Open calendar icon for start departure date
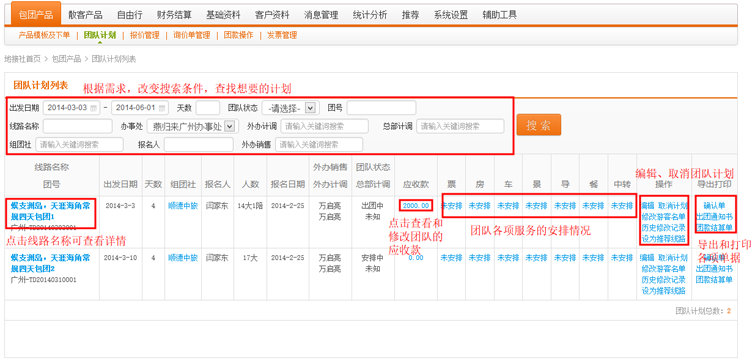The image size is (755, 361). 93,108
